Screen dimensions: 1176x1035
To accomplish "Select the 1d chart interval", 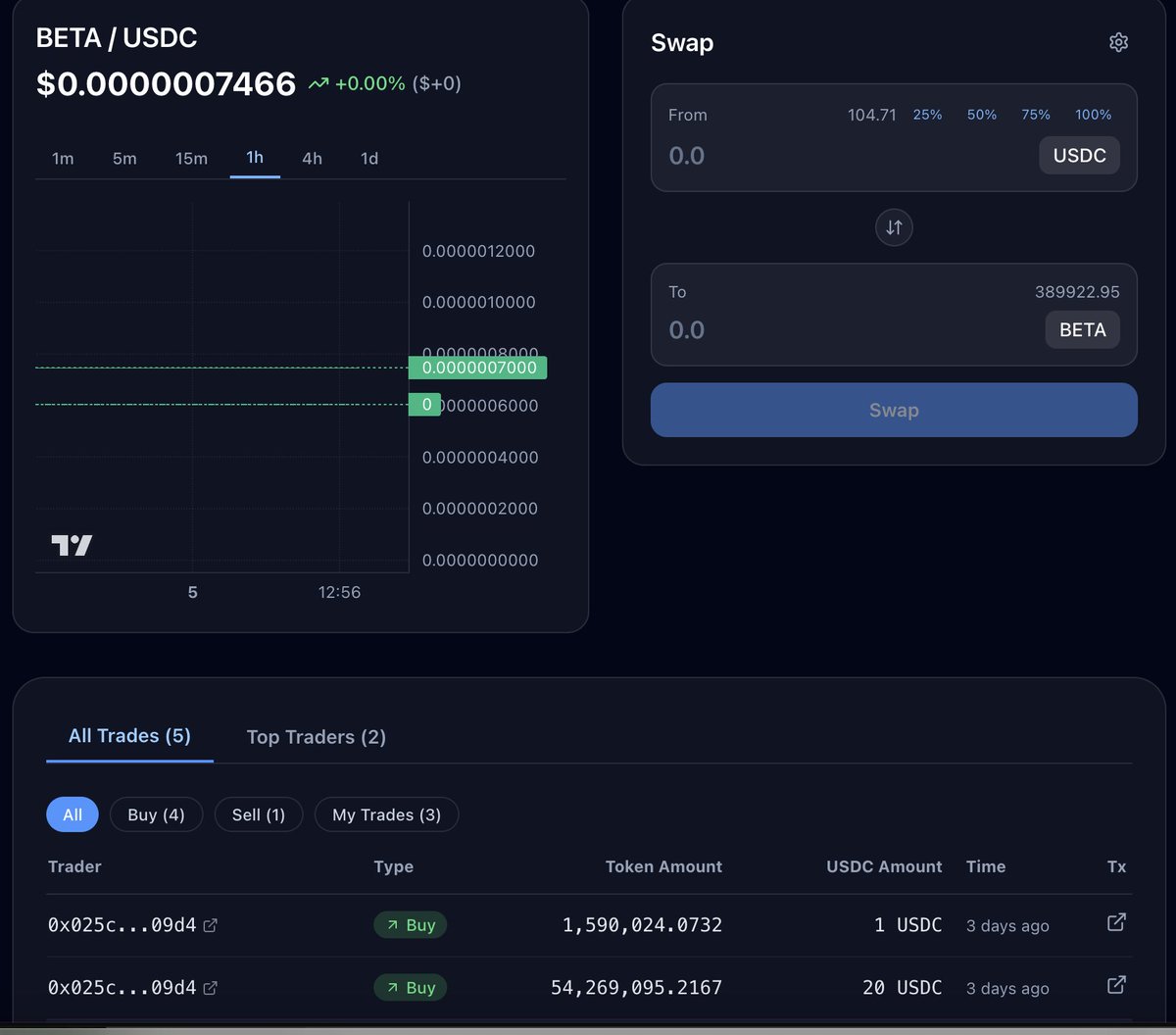I will click(369, 158).
